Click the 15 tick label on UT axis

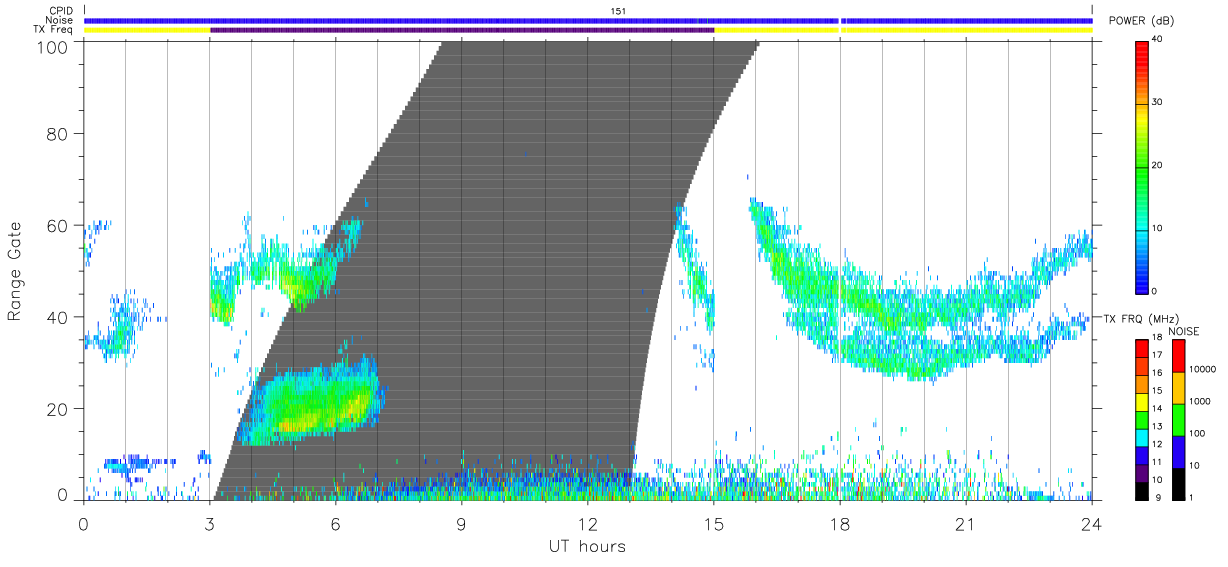pos(713,523)
